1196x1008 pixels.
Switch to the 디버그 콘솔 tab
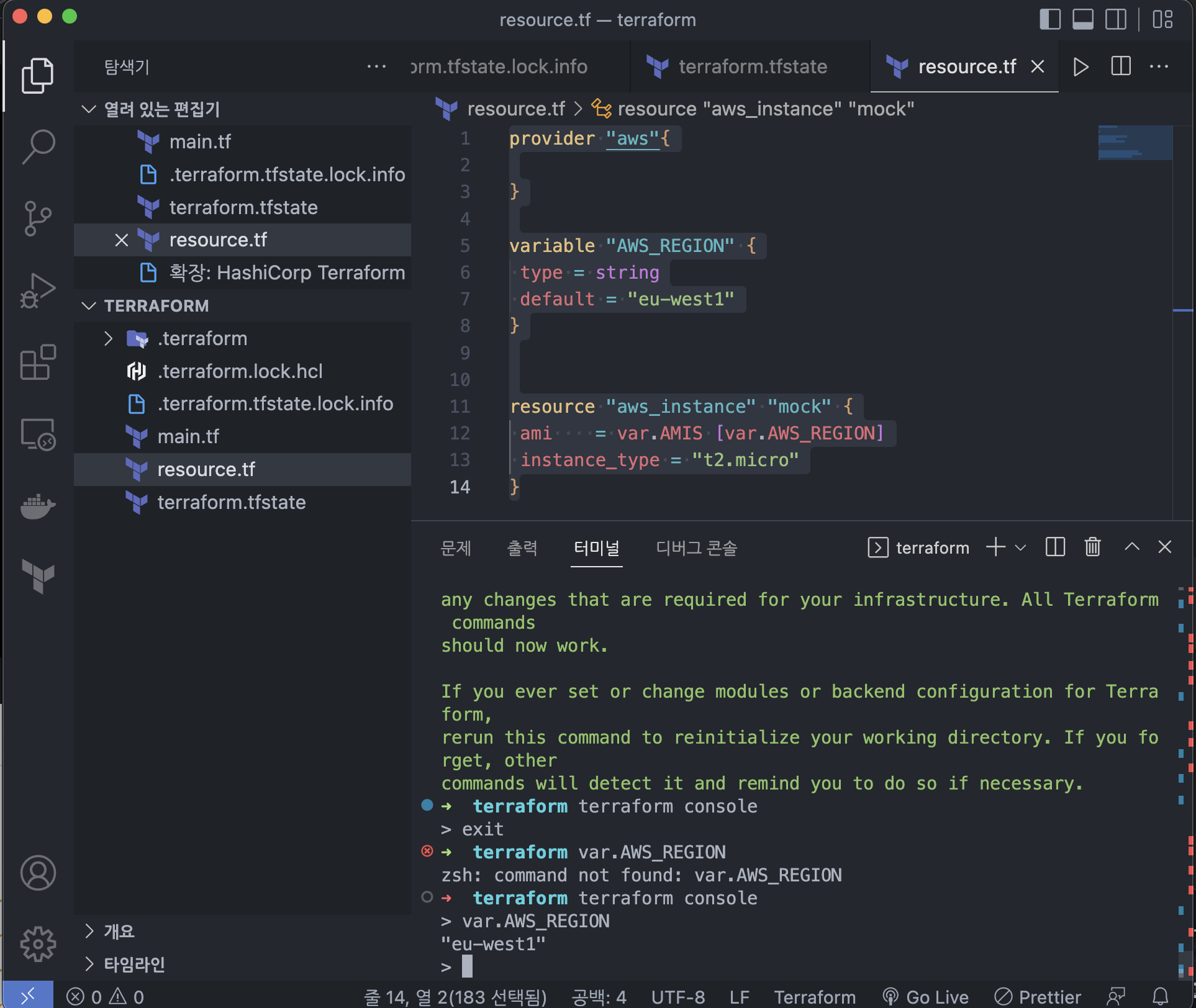[x=697, y=548]
